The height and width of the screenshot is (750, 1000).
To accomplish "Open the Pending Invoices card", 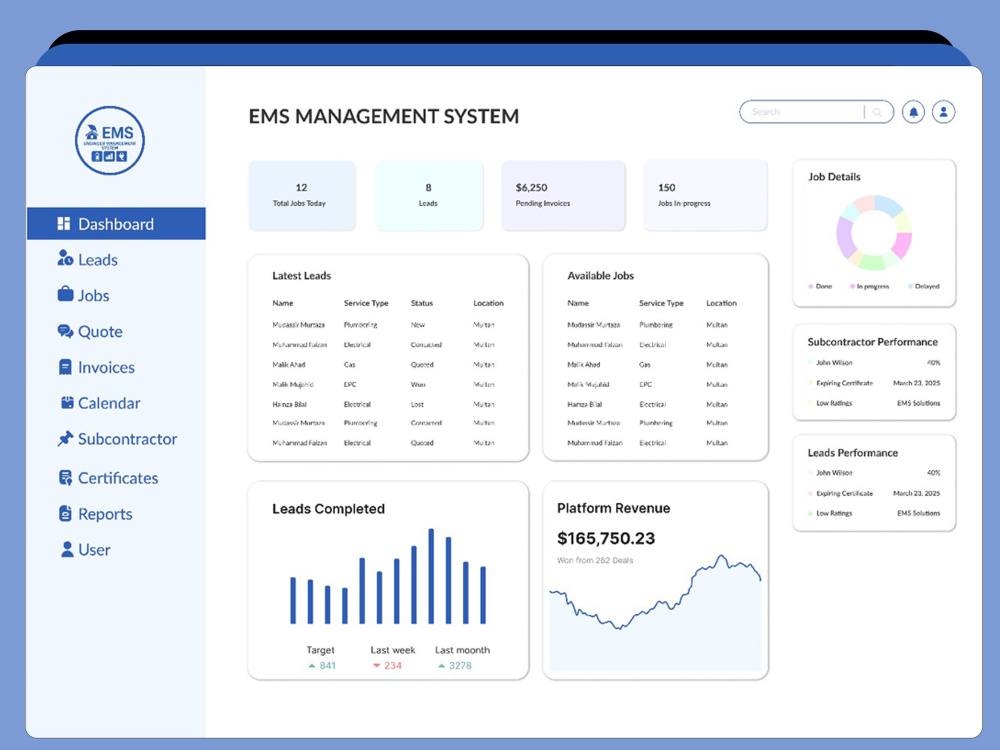I will [x=563, y=196].
